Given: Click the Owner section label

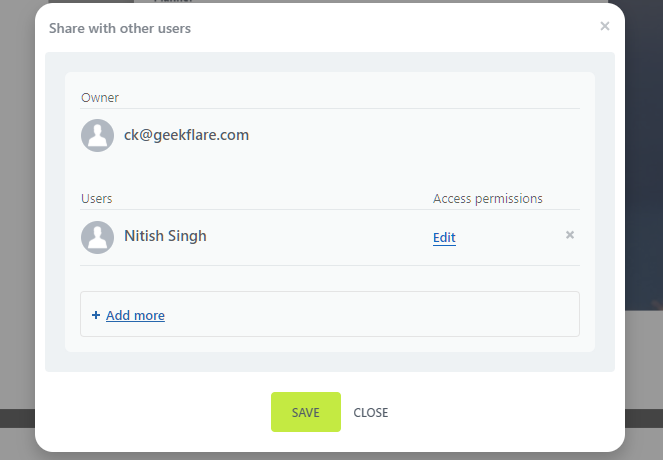Looking at the screenshot, I should coord(100,98).
